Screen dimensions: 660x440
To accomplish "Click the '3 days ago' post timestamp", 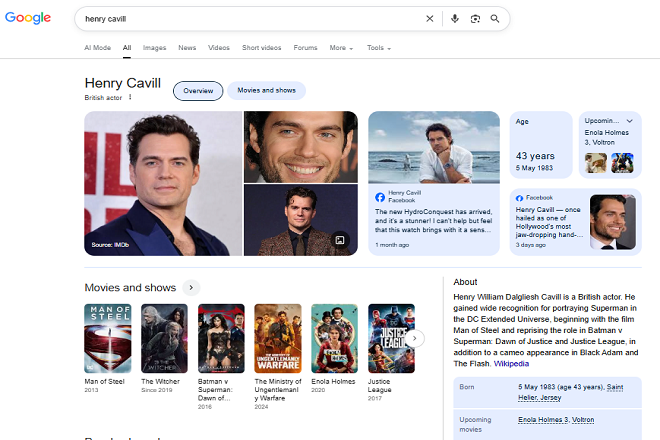I will tap(531, 245).
